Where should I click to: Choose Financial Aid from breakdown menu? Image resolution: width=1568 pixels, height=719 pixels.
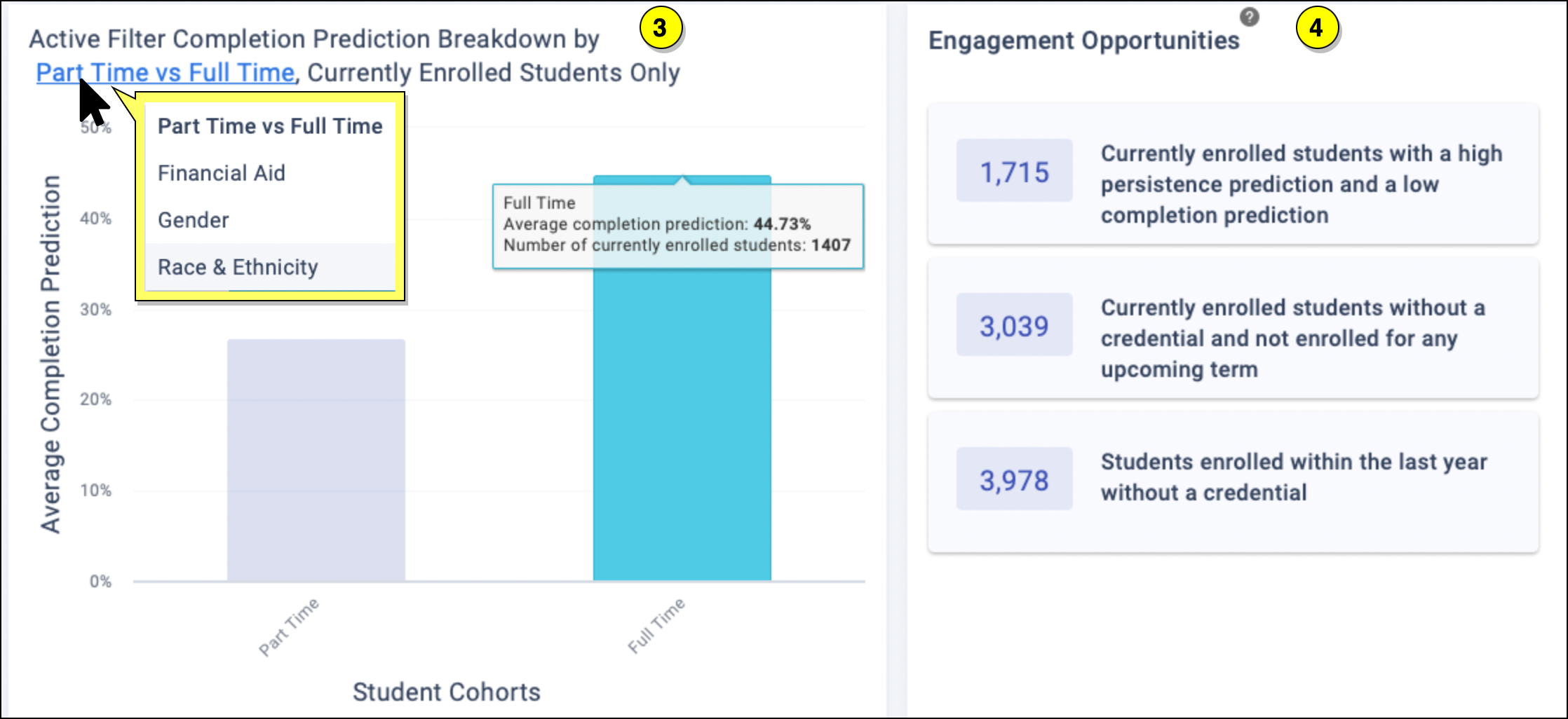pyautogui.click(x=222, y=173)
